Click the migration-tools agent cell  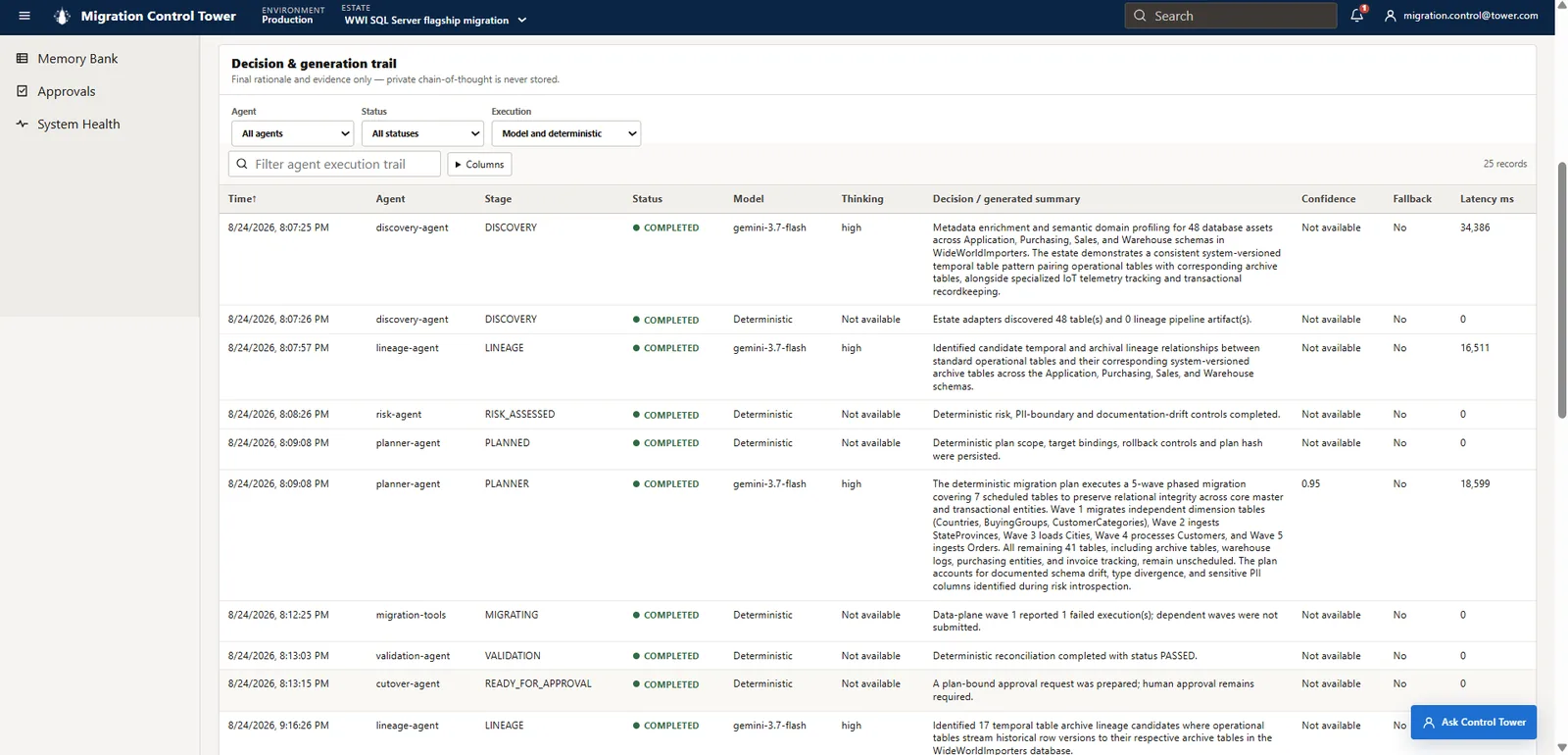point(411,616)
